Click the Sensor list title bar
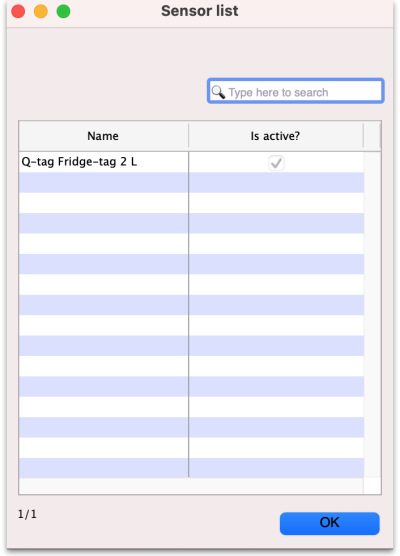This screenshot has width=400, height=556. pyautogui.click(x=200, y=11)
